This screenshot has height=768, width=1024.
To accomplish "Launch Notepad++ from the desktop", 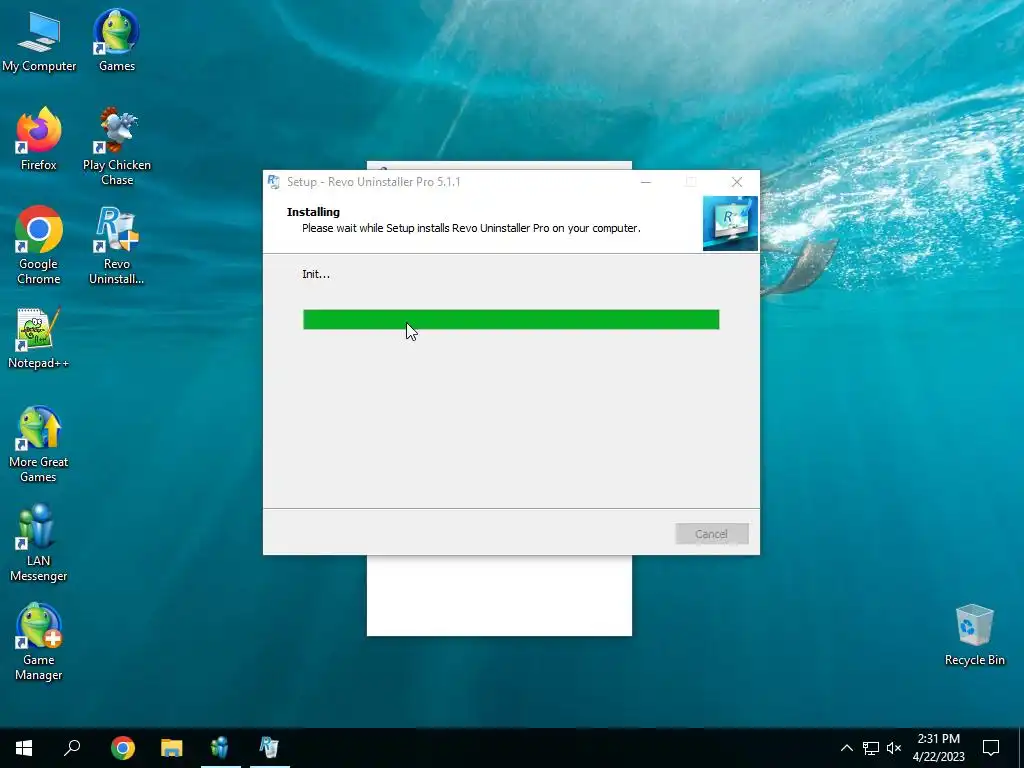I will point(39,338).
